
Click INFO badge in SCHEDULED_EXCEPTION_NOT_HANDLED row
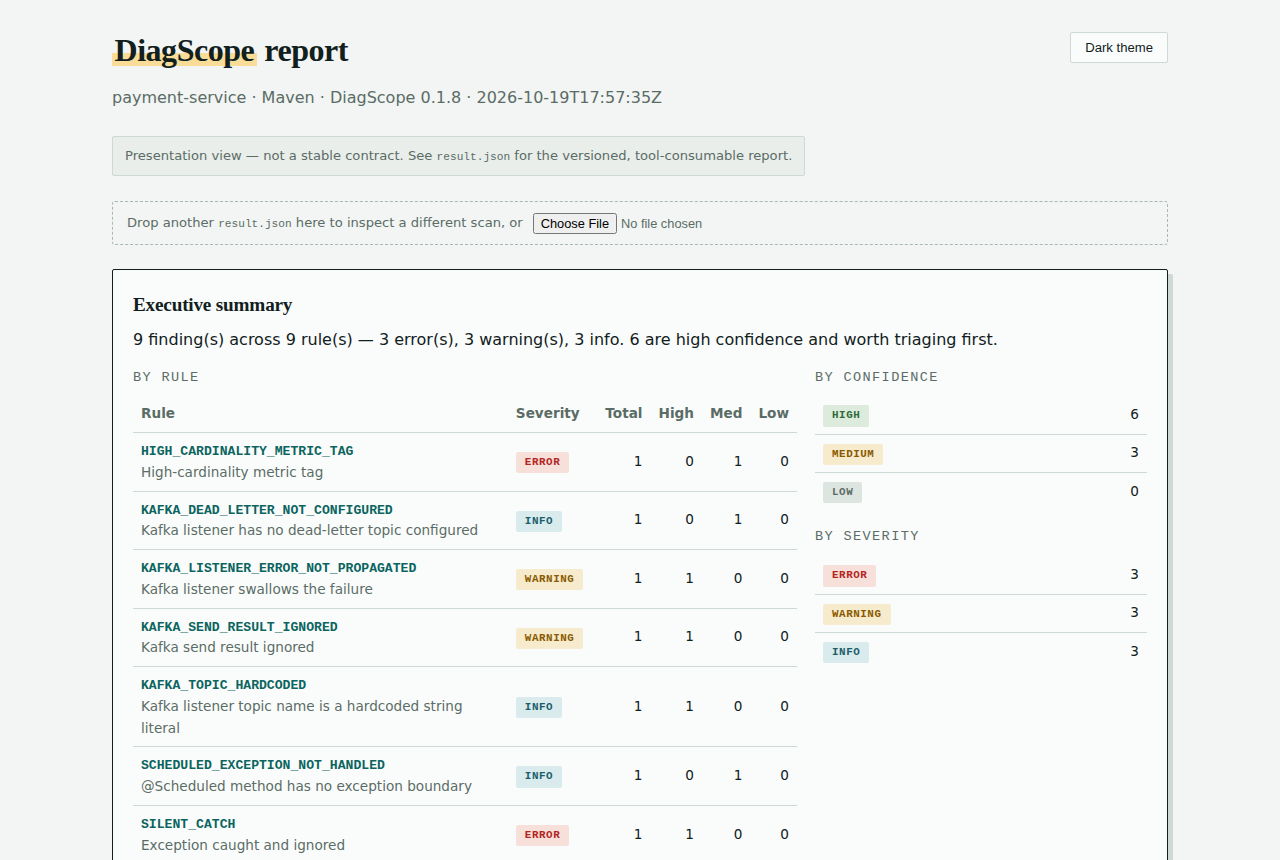pyautogui.click(x=539, y=776)
